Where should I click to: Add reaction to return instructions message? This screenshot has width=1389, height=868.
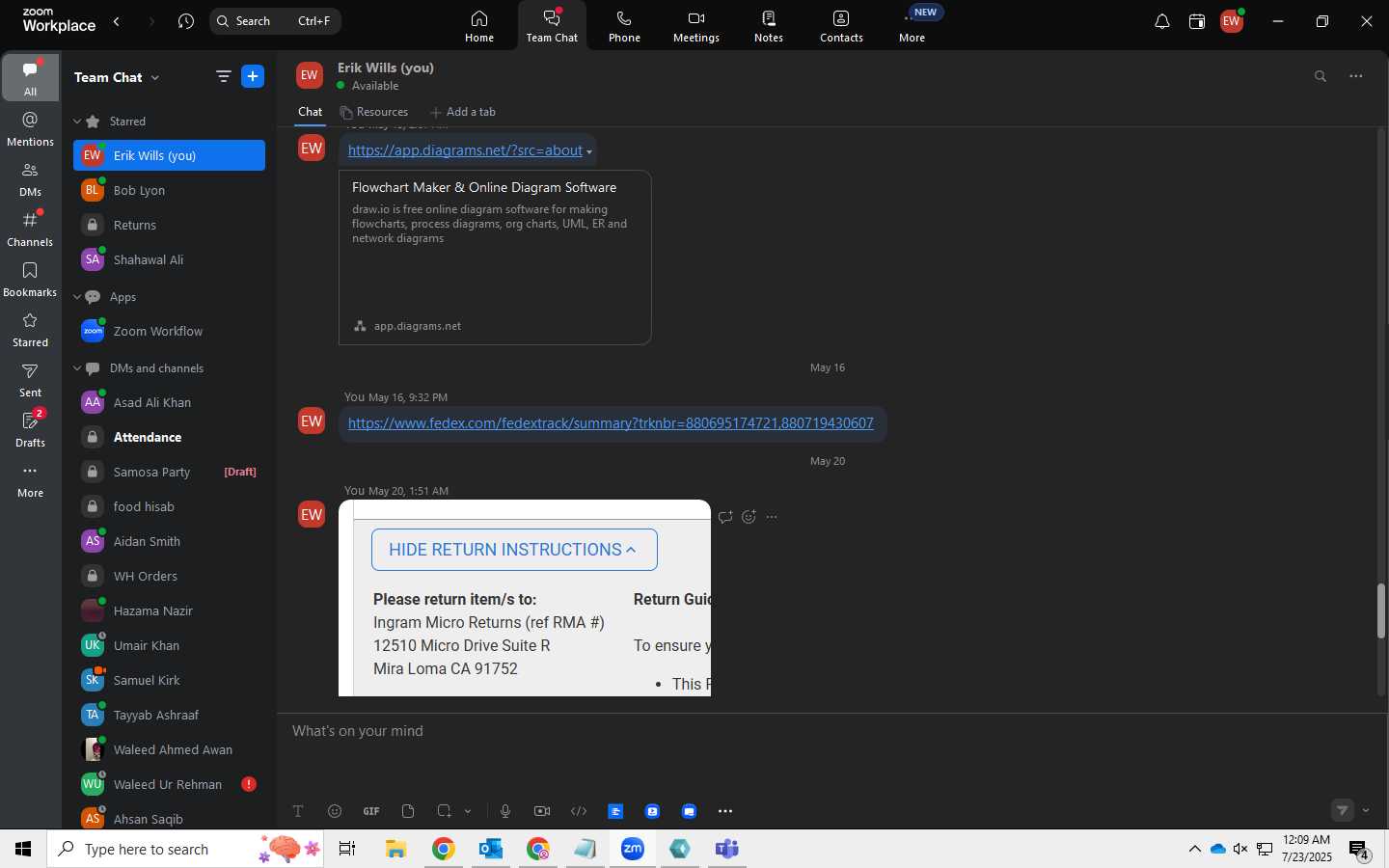coord(749,517)
